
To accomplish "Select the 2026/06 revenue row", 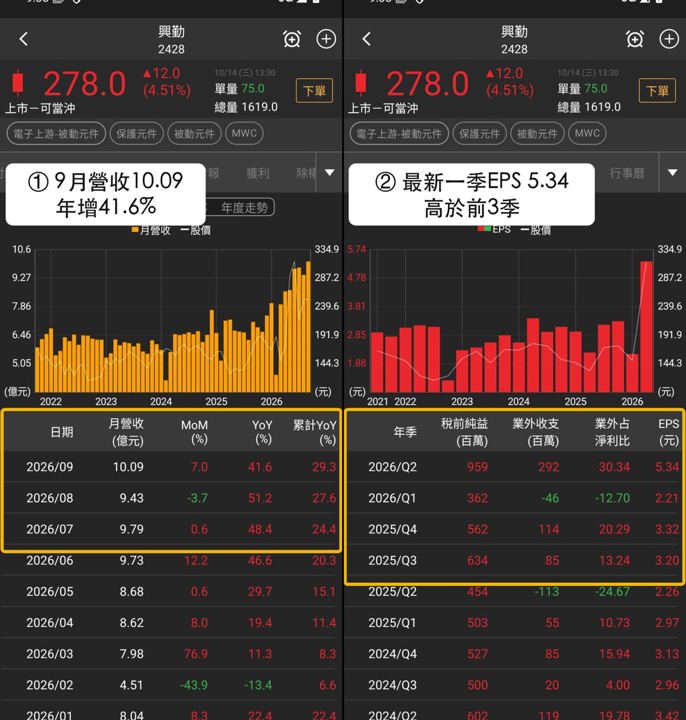I will click(x=171, y=561).
